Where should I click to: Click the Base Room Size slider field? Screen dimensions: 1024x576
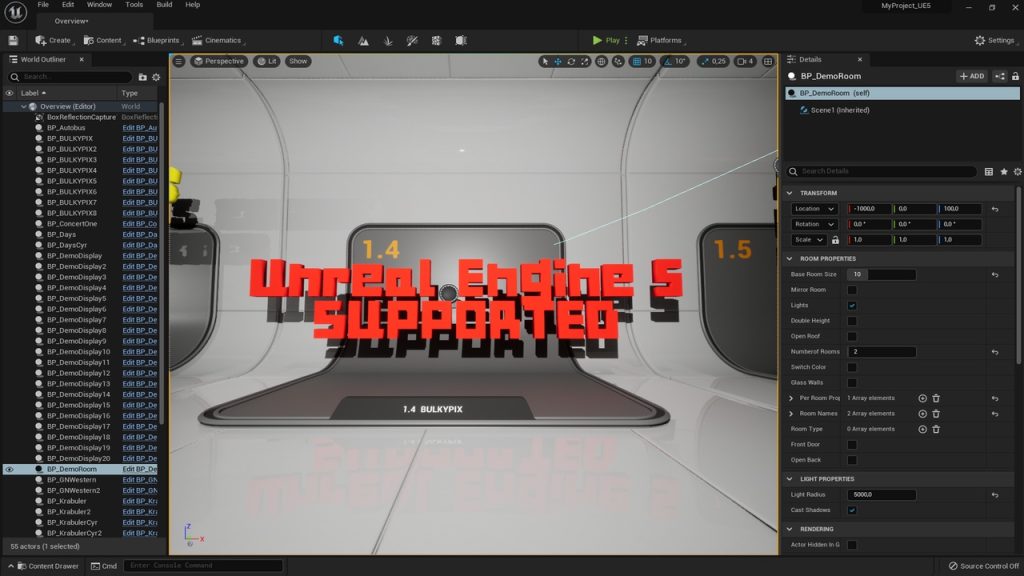coord(881,274)
